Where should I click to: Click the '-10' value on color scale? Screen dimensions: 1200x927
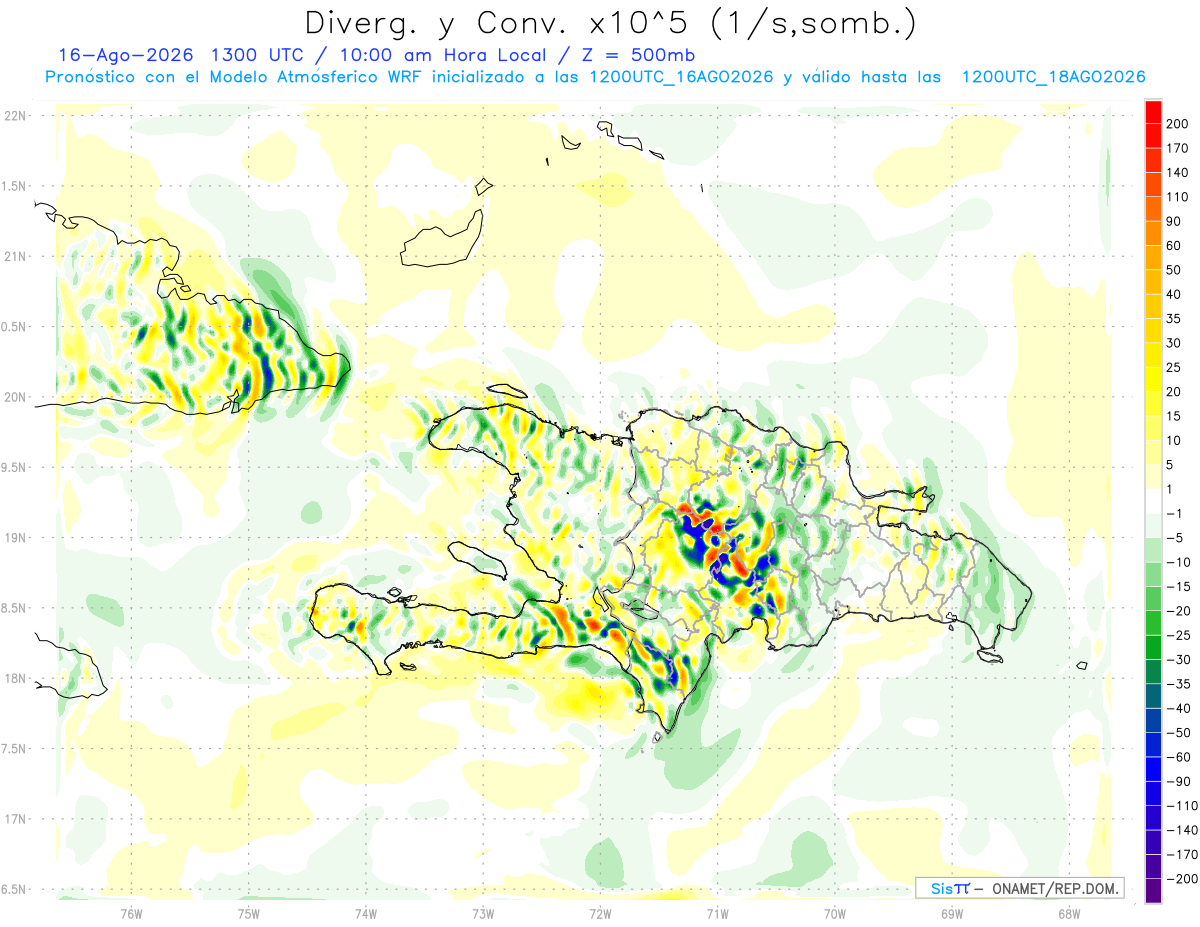coord(1177,562)
